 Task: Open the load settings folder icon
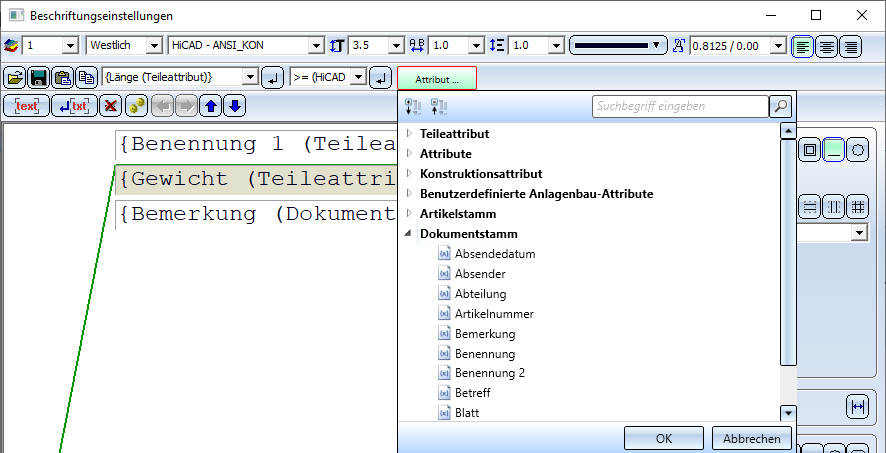pyautogui.click(x=15, y=78)
